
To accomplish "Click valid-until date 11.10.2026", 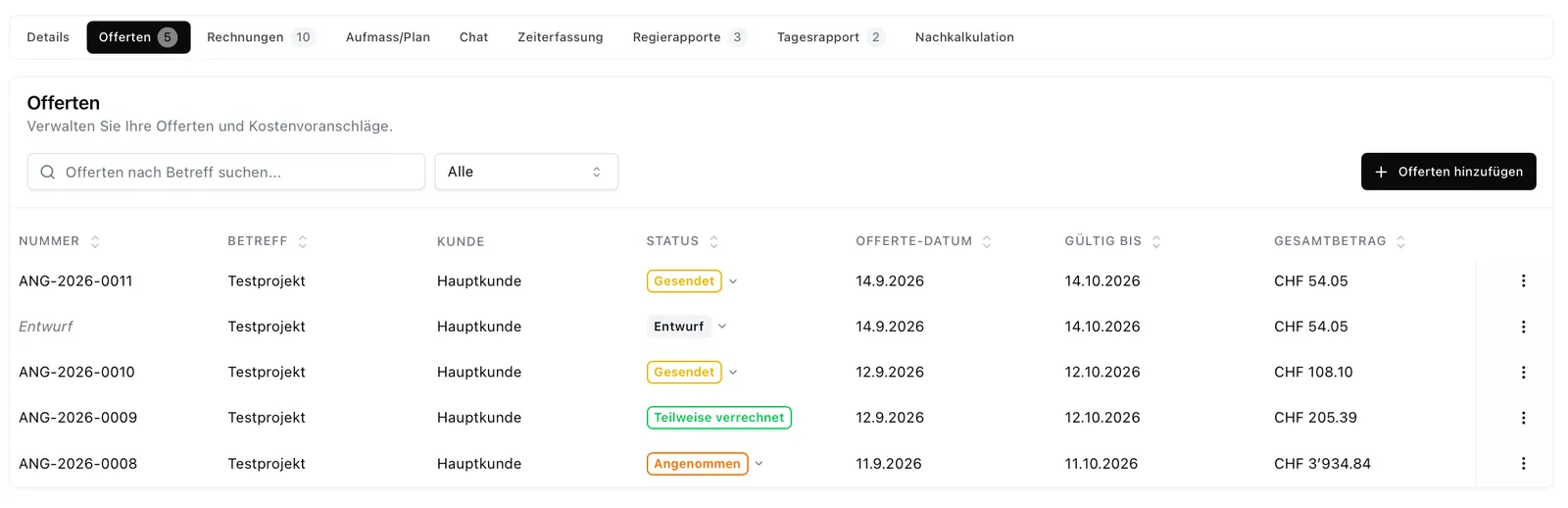I will 1102,464.
